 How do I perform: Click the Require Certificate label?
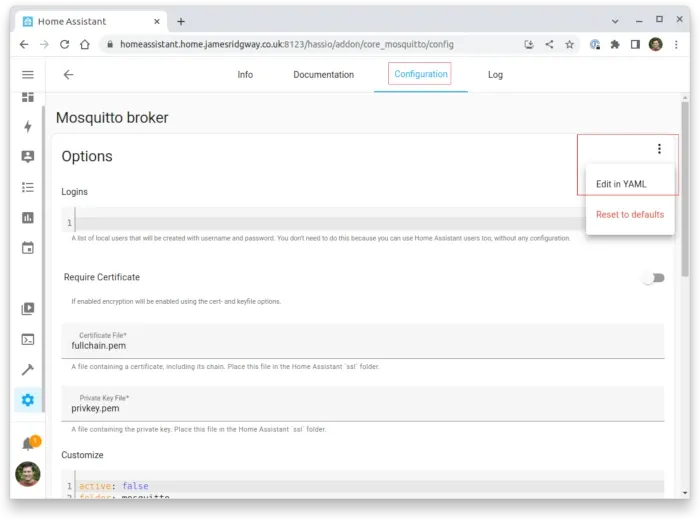(102, 277)
